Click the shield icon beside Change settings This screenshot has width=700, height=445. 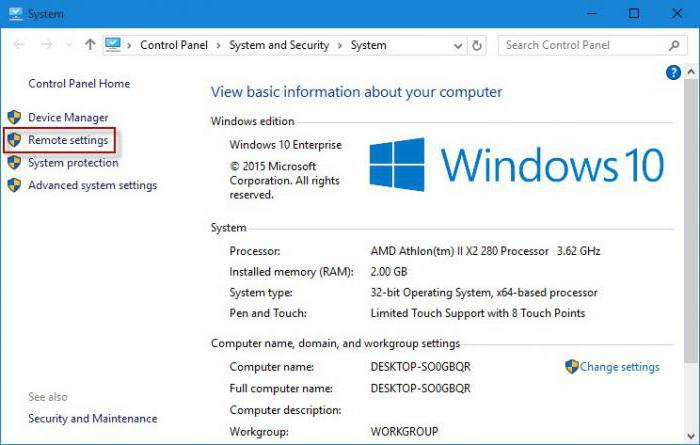[x=571, y=367]
